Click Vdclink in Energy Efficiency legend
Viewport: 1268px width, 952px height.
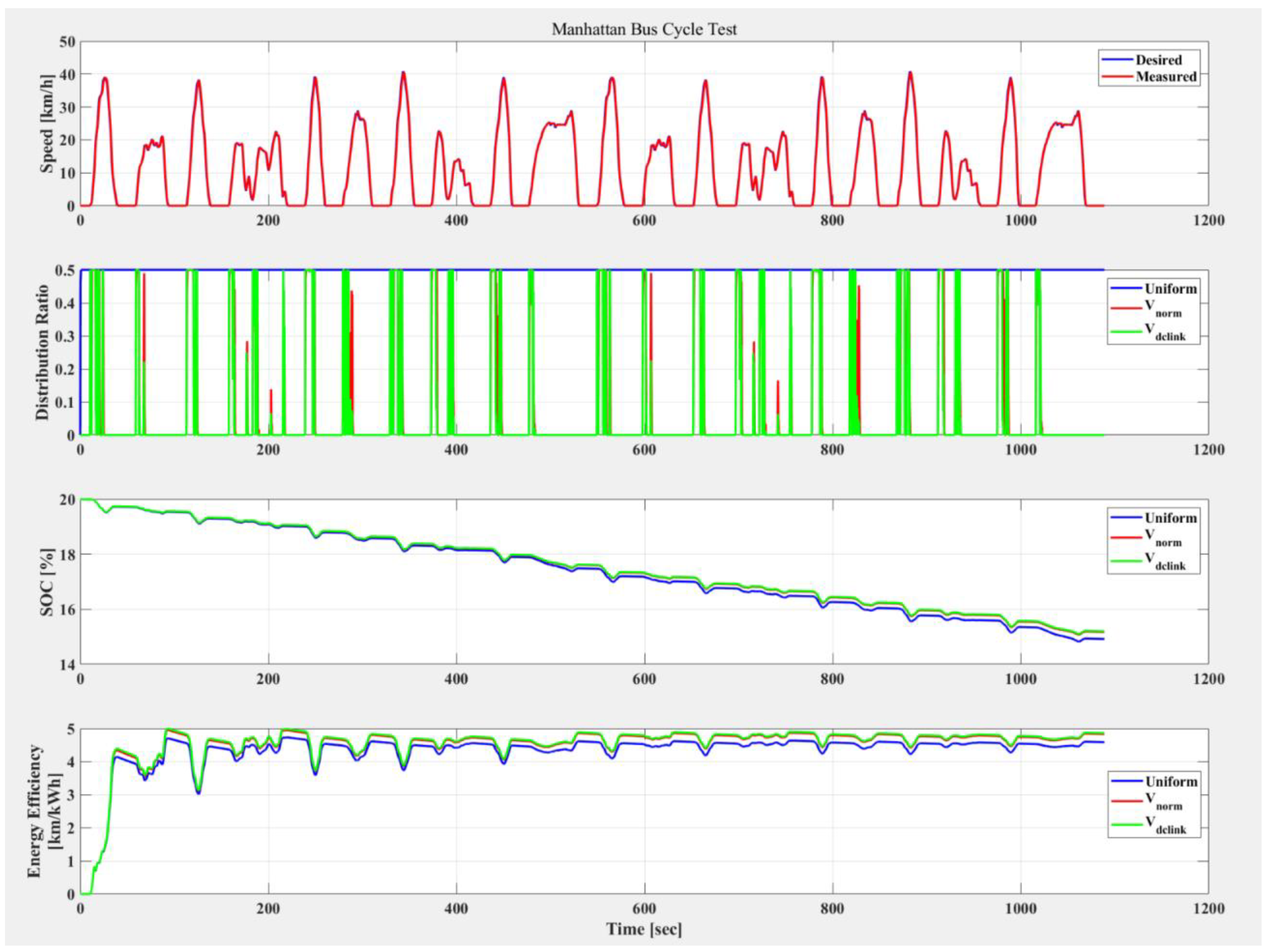pyautogui.click(x=1165, y=825)
